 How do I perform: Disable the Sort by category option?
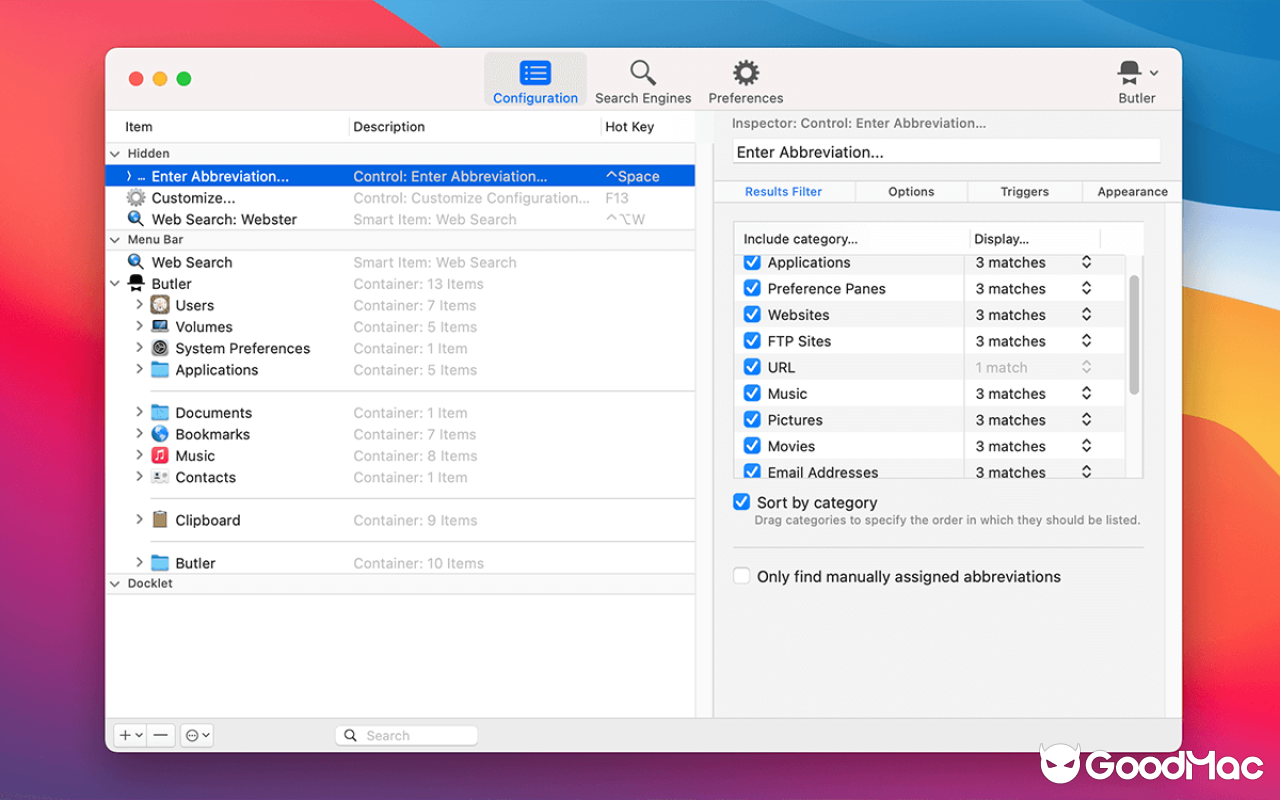pos(741,502)
